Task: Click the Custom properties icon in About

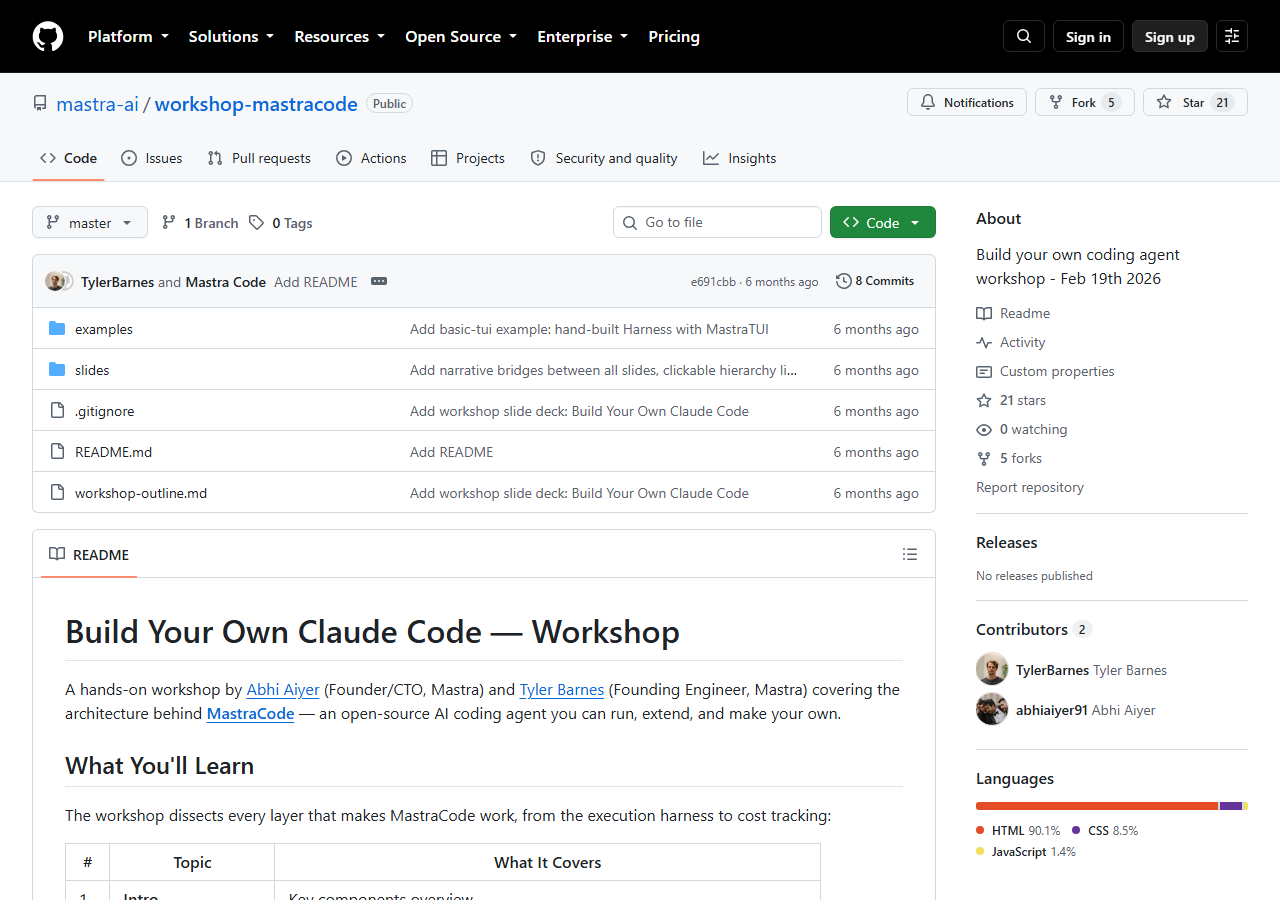Action: click(x=984, y=371)
